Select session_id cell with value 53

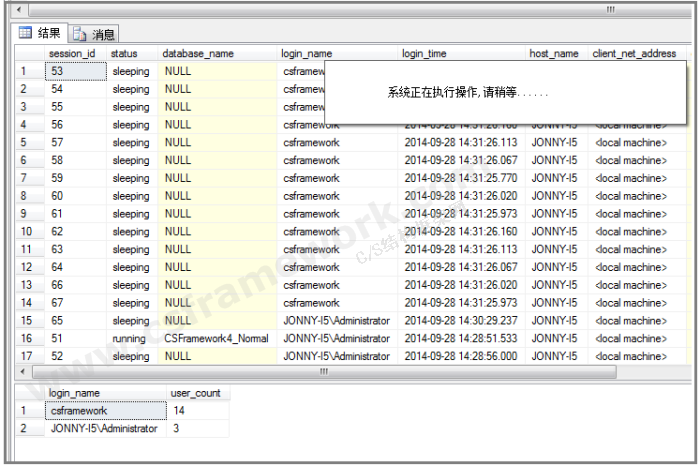75,72
